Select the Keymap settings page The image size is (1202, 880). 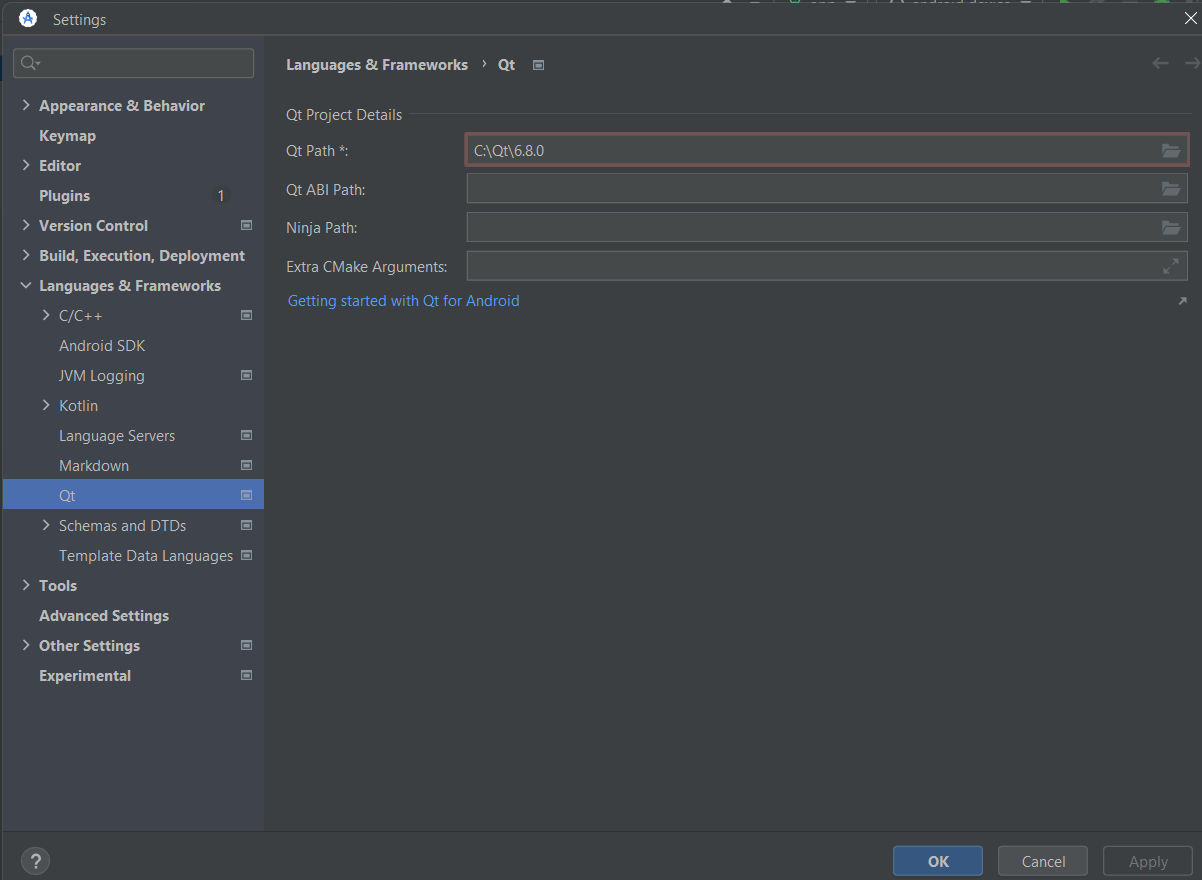pos(67,136)
